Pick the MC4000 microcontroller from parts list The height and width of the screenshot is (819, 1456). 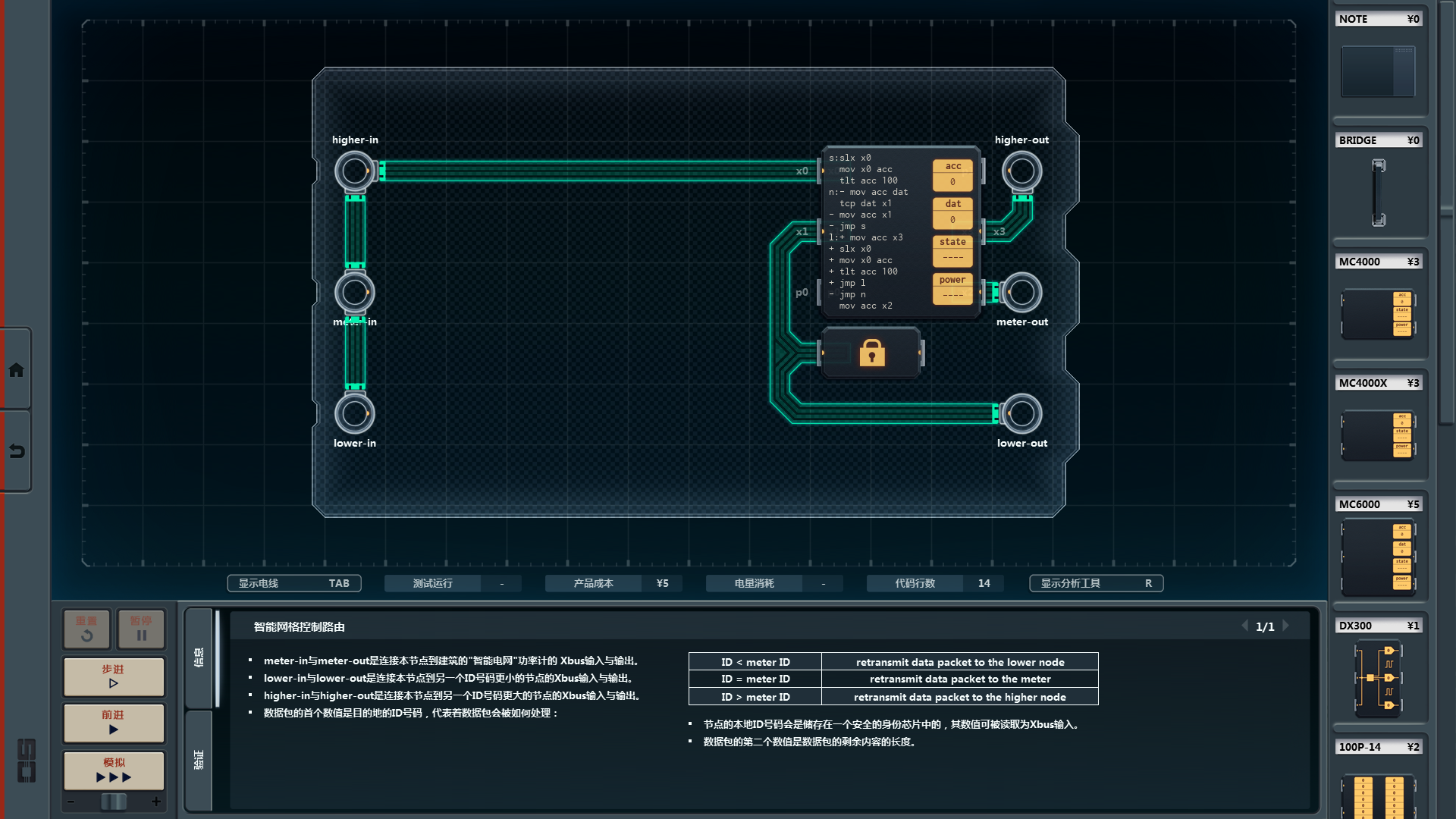point(1378,313)
